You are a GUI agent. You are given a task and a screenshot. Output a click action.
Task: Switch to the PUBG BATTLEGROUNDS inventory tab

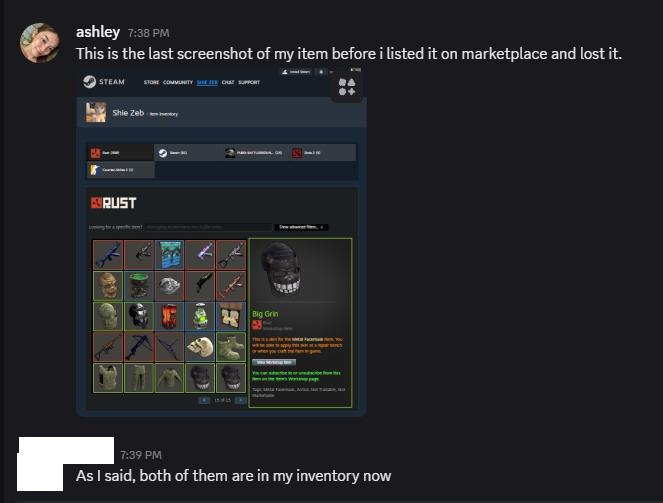[255, 153]
